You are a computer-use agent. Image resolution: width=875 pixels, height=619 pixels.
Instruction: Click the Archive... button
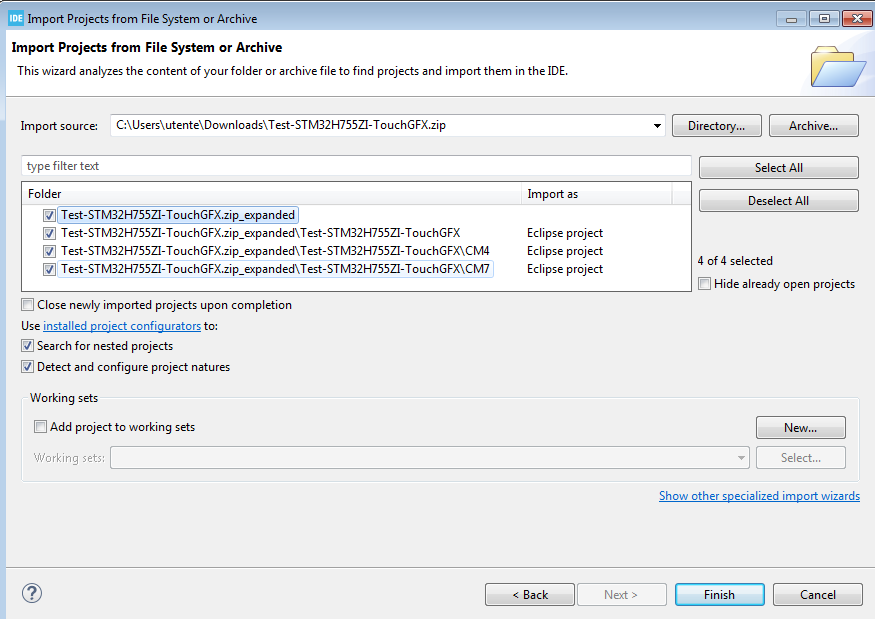(814, 126)
